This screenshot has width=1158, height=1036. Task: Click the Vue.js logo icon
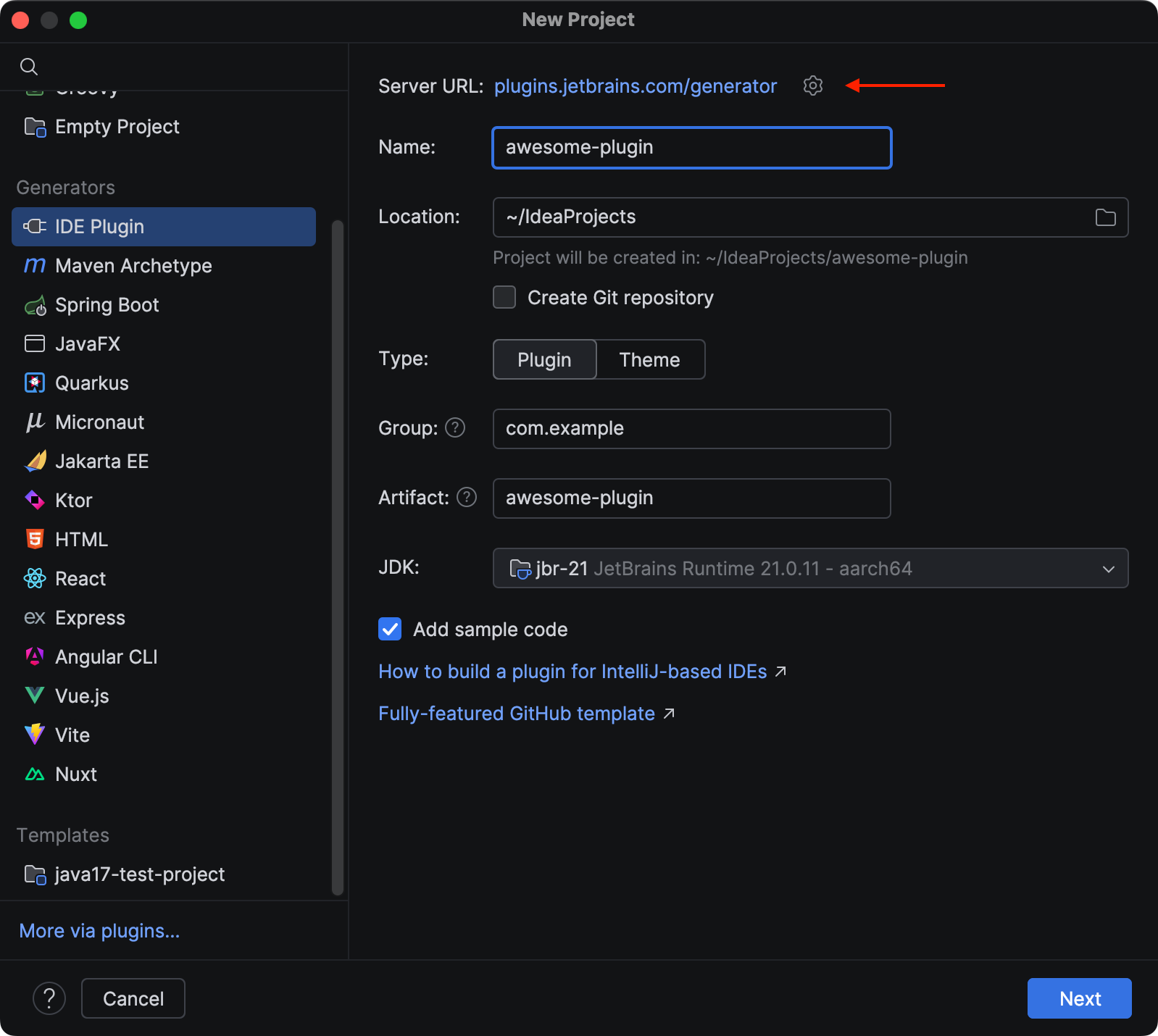tap(35, 696)
